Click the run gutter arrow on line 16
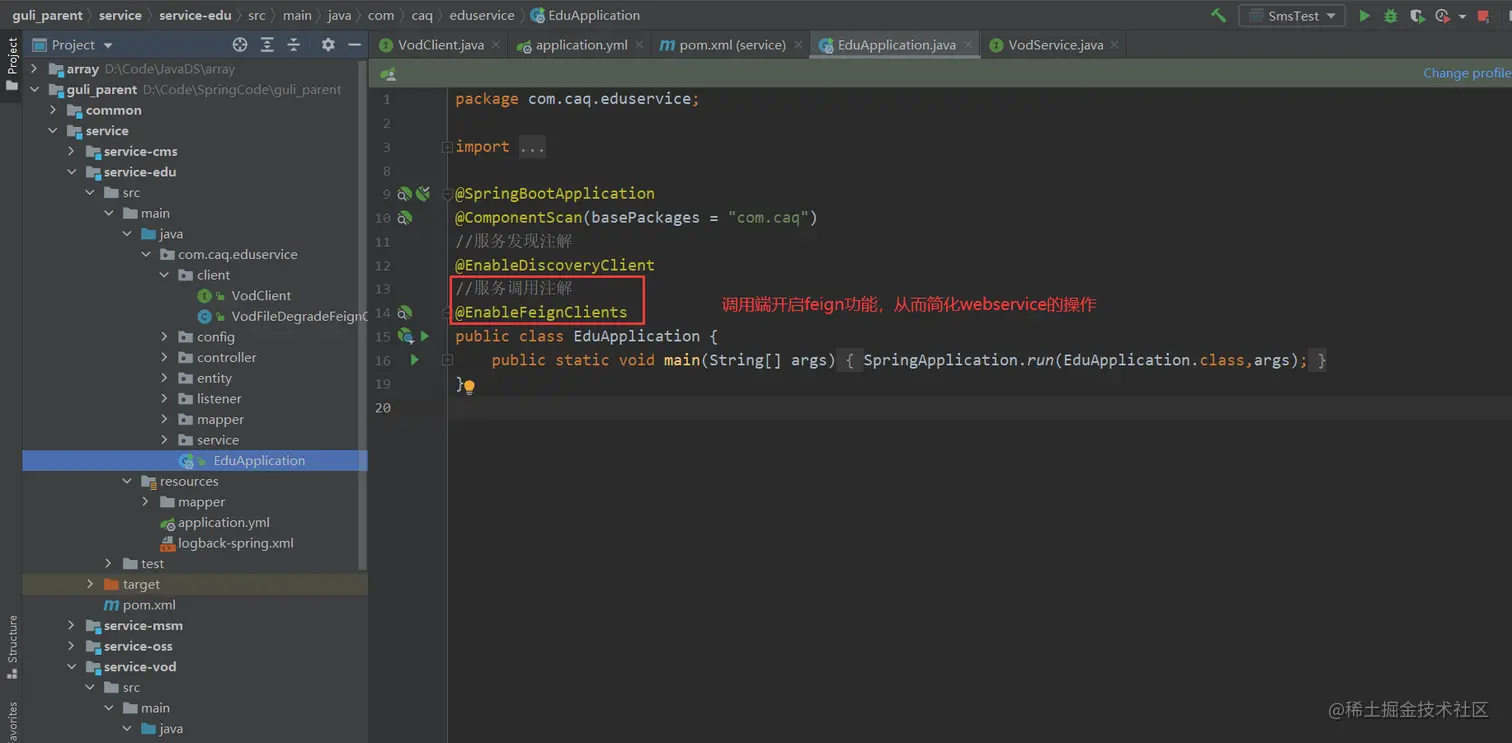The image size is (1512, 743). tap(414, 360)
